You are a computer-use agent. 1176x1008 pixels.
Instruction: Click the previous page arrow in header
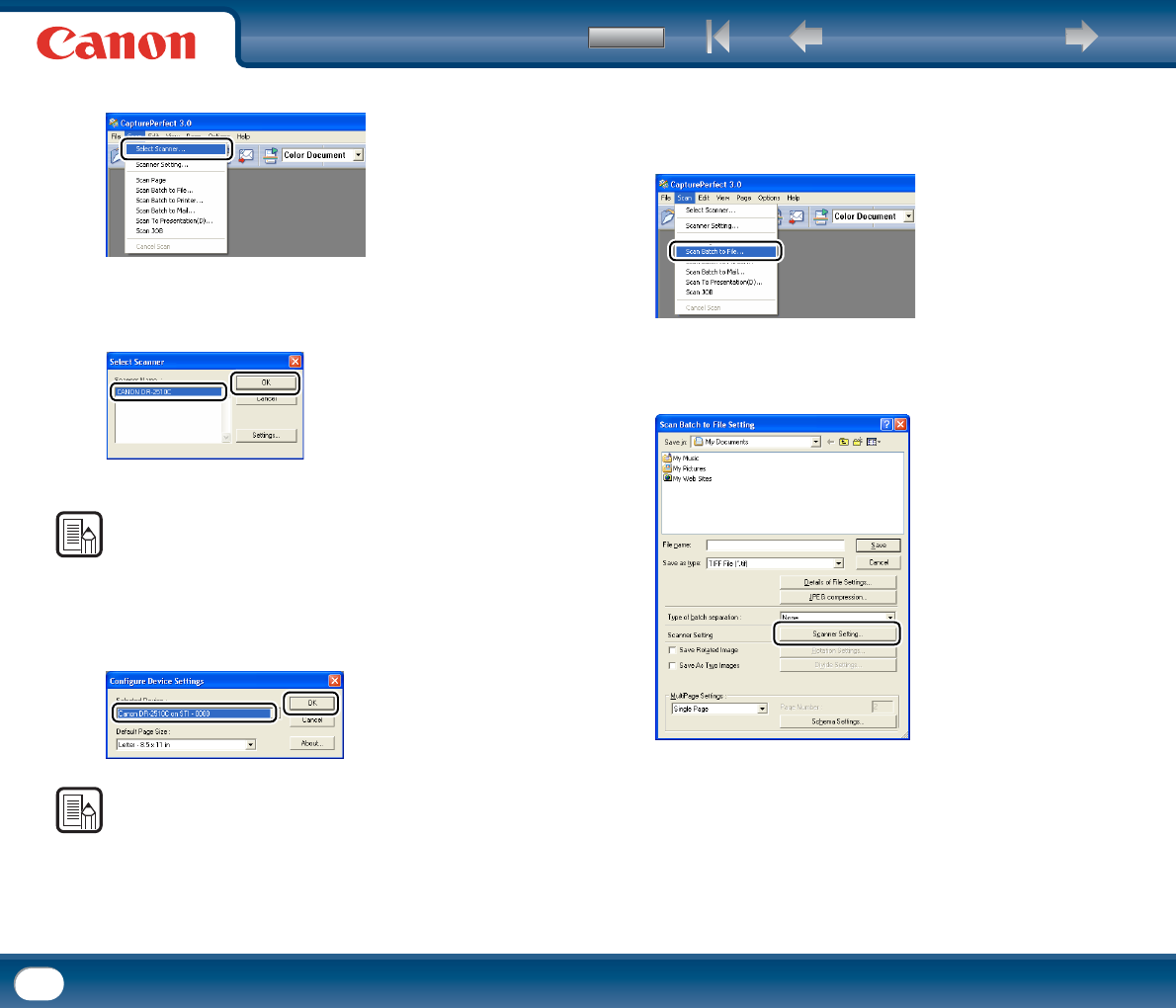[x=806, y=39]
